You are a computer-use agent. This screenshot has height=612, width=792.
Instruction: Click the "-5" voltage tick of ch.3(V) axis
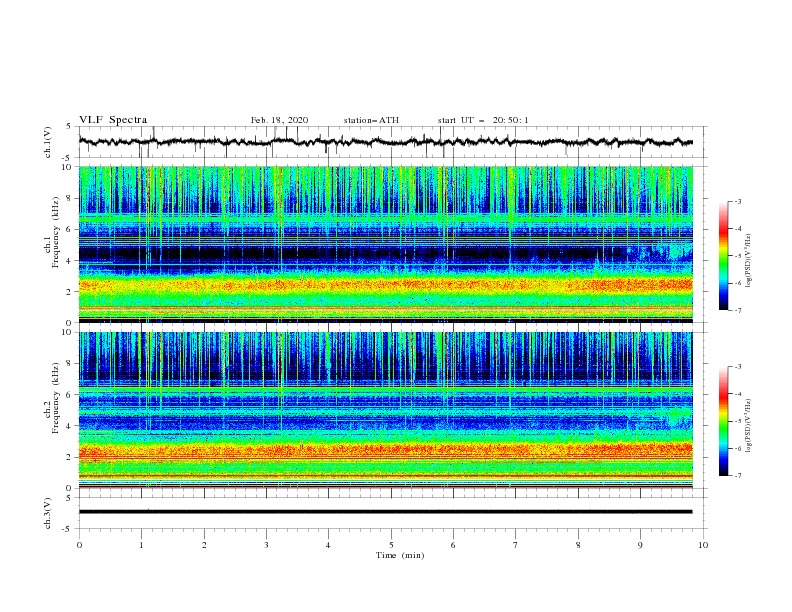pos(67,529)
